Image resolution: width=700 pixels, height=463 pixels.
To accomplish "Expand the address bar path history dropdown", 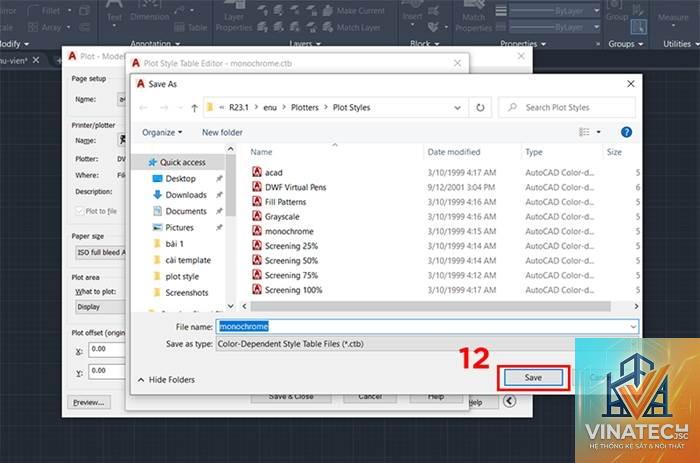I will 458,108.
